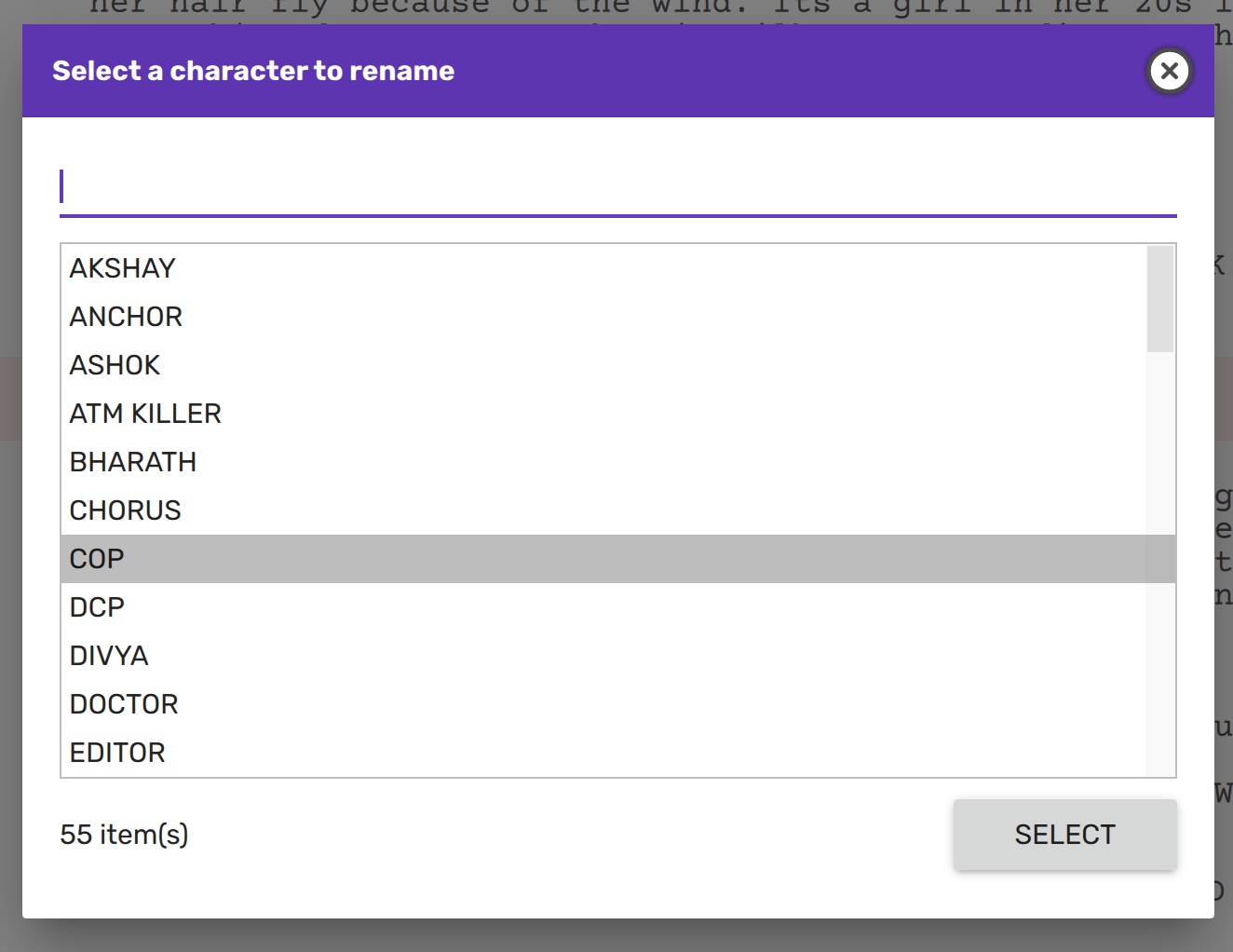Click the highlighted COP entry

pyautogui.click(x=97, y=559)
